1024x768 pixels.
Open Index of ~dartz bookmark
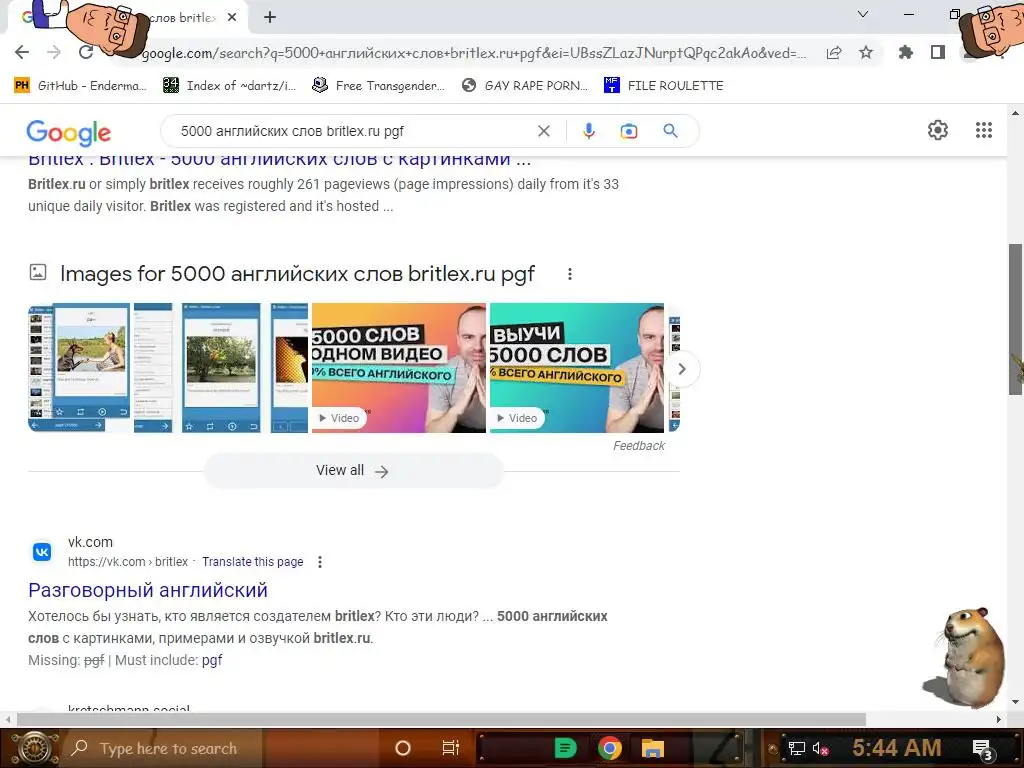[229, 86]
